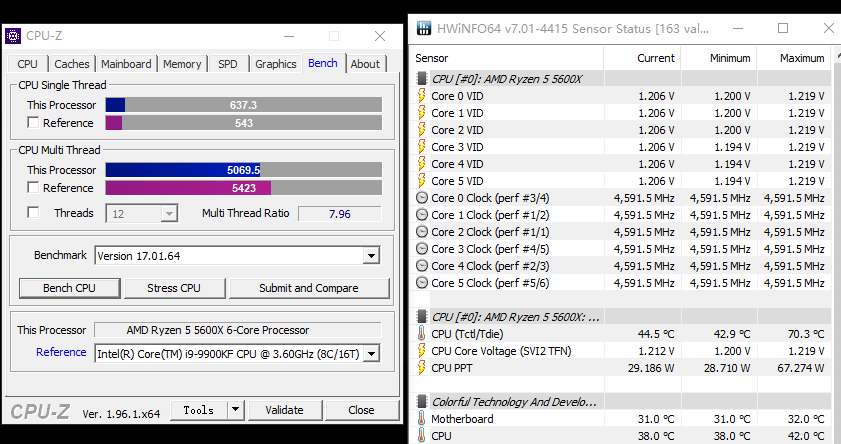This screenshot has height=444, width=841.
Task: Click the lightning icon beside Core 4 VID
Action: 422,164
